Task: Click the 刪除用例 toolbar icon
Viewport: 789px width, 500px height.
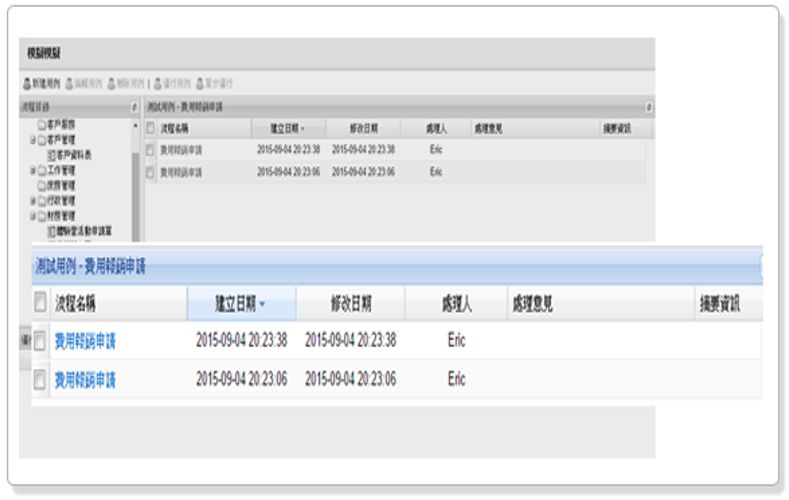Action: click(x=111, y=83)
